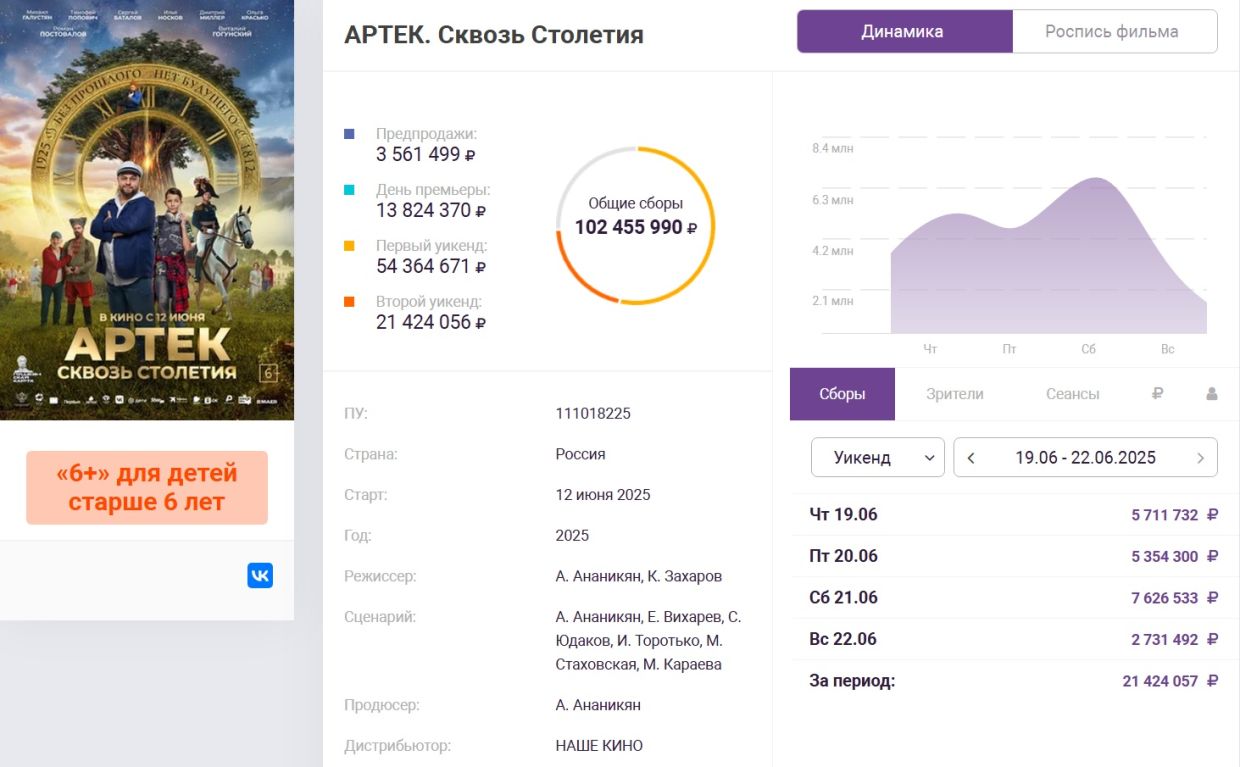Switch to viewers person icon
Screen dimensions: 1240x767
(x=1211, y=394)
